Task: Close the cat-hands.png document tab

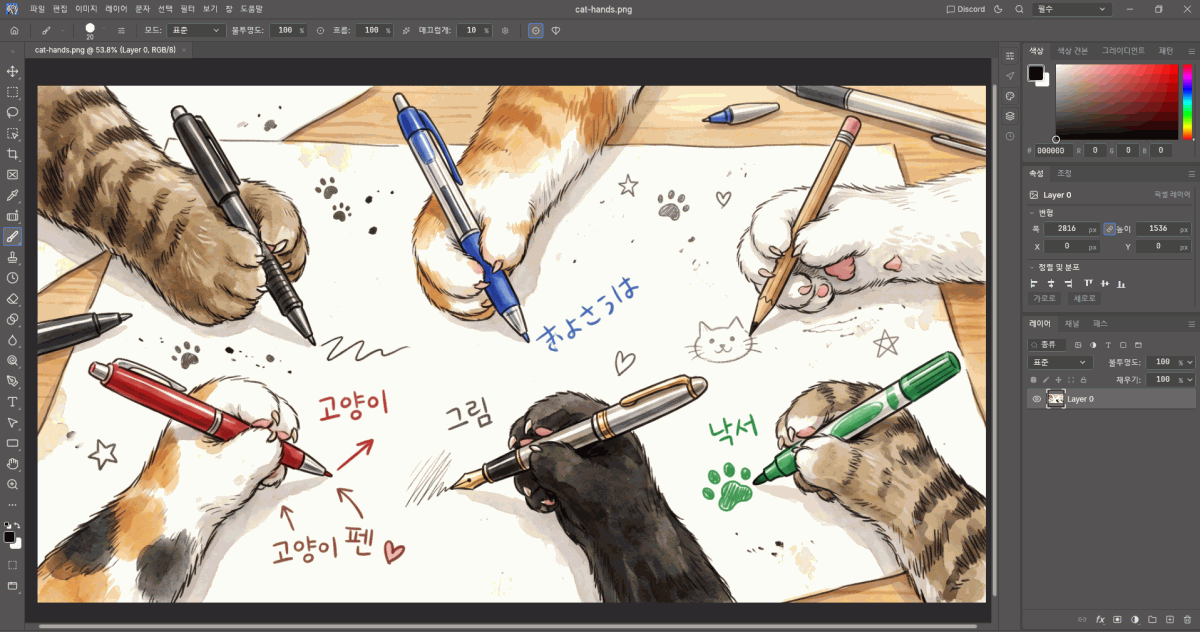Action: 183,48
